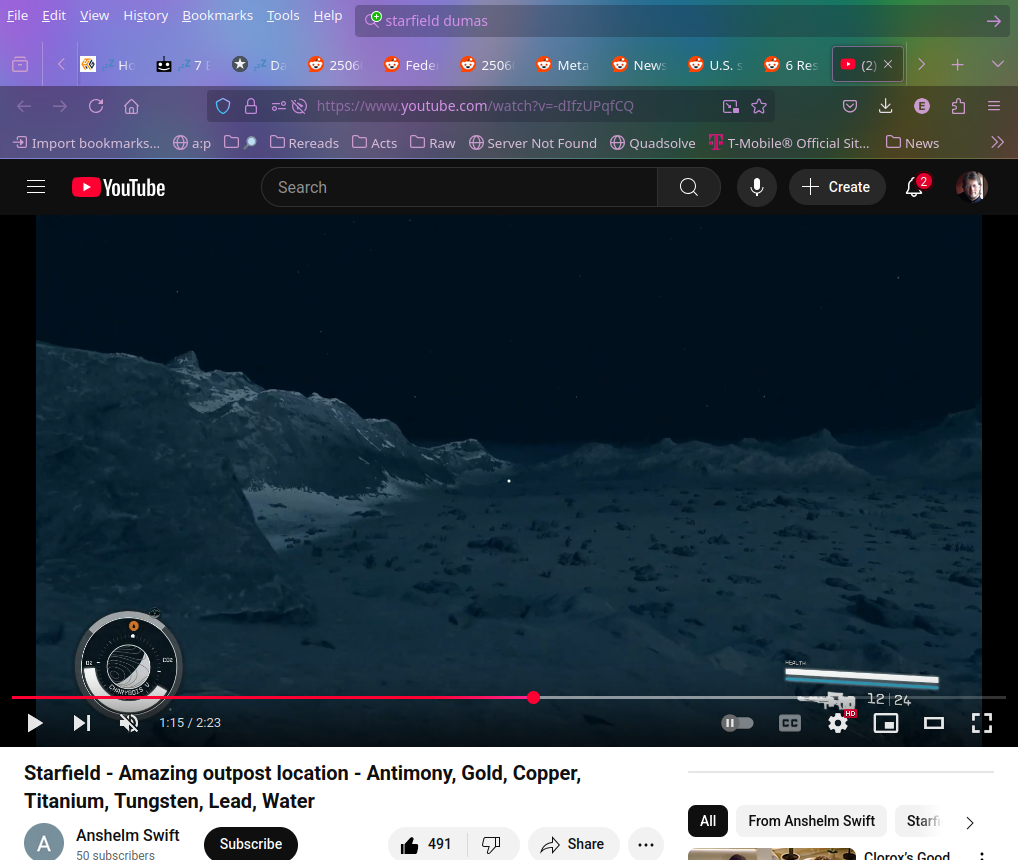Screen dimensions: 1018x860
Task: Click the YouTube search field
Action: 460,187
